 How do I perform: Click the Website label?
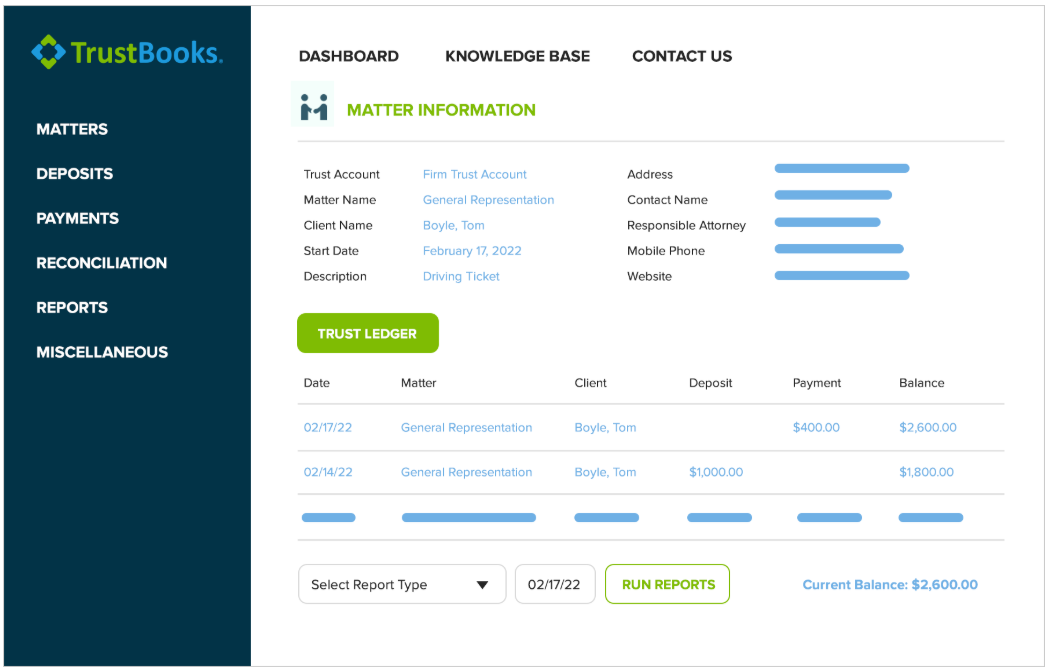coord(649,276)
